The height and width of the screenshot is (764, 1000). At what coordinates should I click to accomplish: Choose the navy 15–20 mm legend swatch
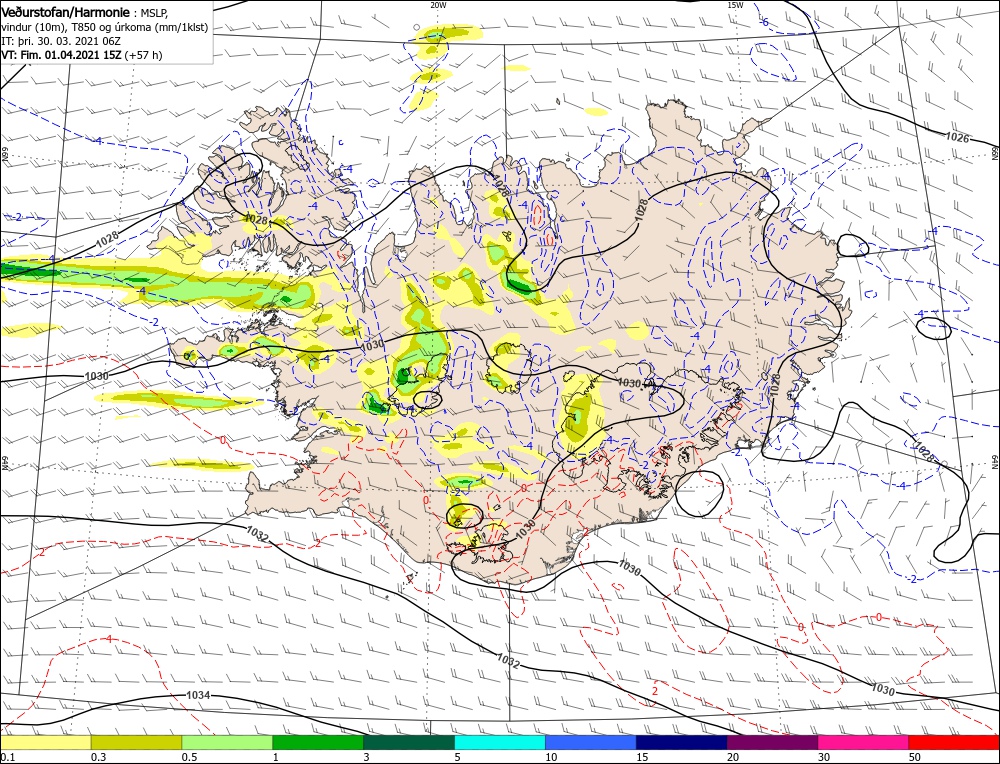pos(682,742)
